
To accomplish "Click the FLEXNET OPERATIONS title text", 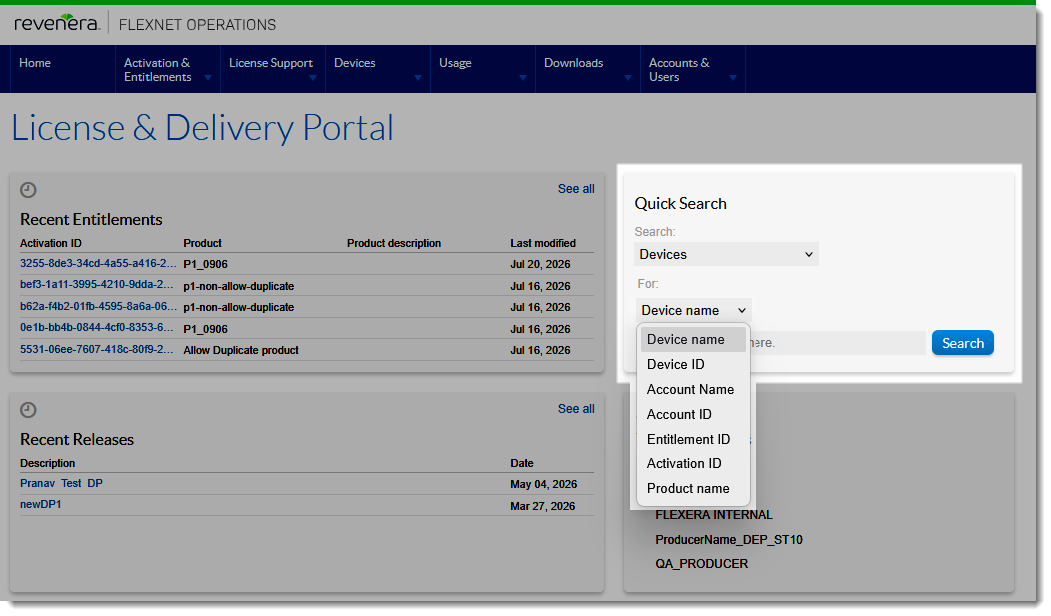I will click(197, 25).
